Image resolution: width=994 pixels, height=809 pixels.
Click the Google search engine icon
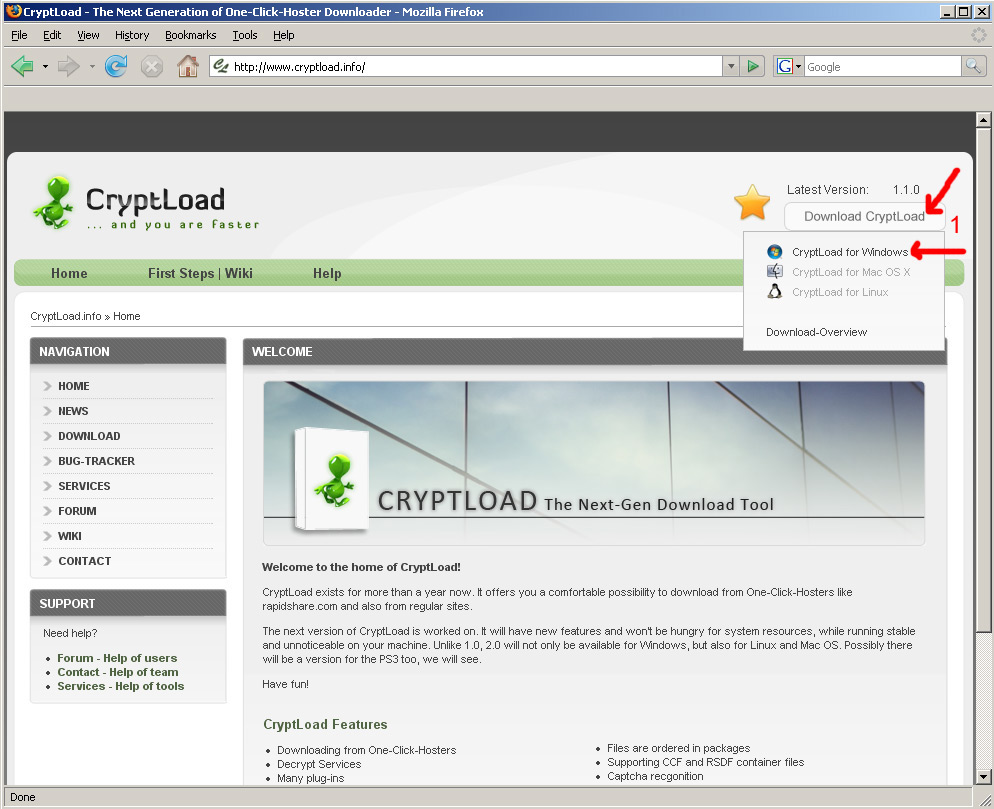pos(784,66)
